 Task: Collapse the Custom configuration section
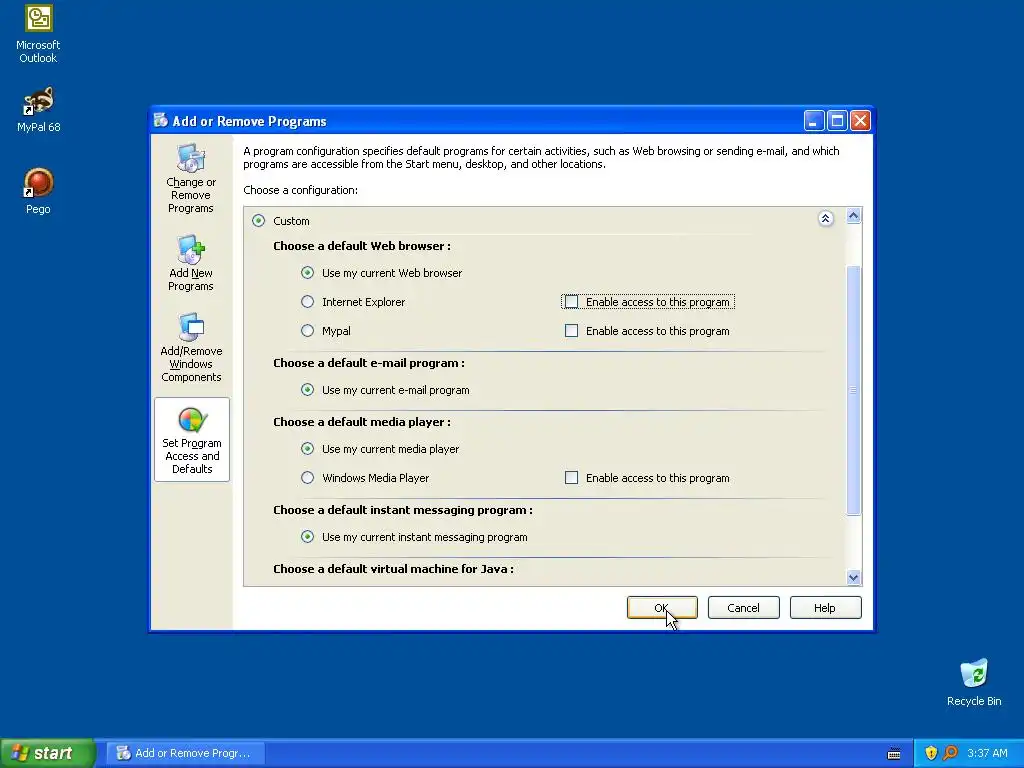pyautogui.click(x=825, y=219)
